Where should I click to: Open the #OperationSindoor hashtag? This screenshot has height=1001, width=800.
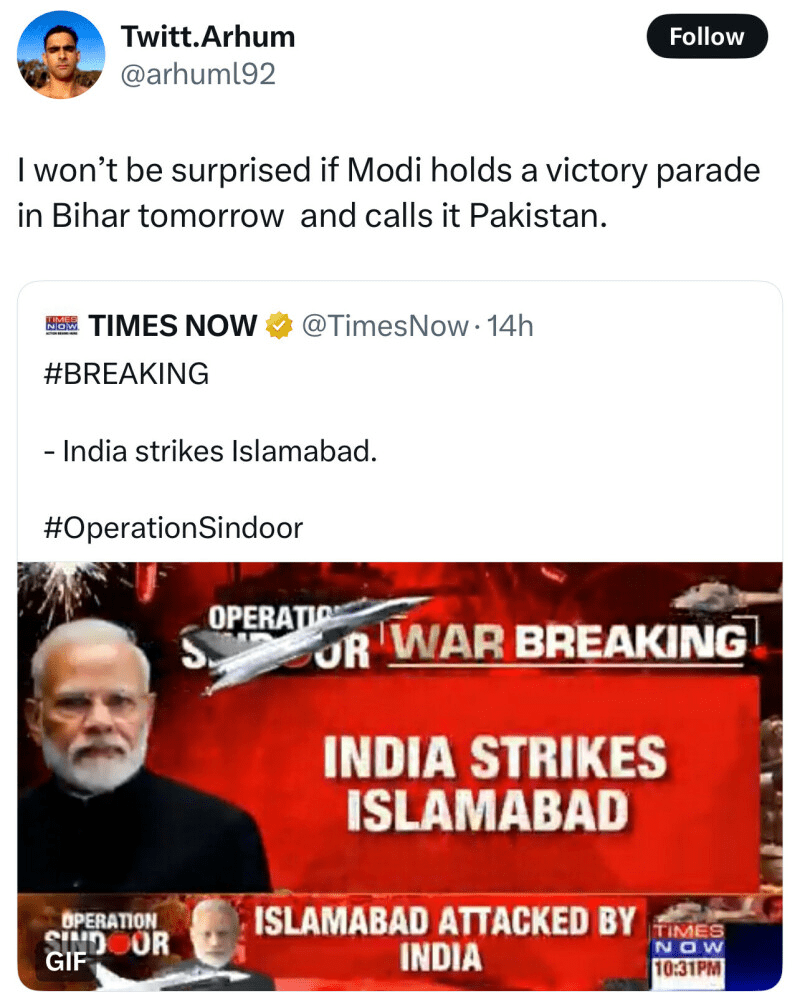[174, 527]
